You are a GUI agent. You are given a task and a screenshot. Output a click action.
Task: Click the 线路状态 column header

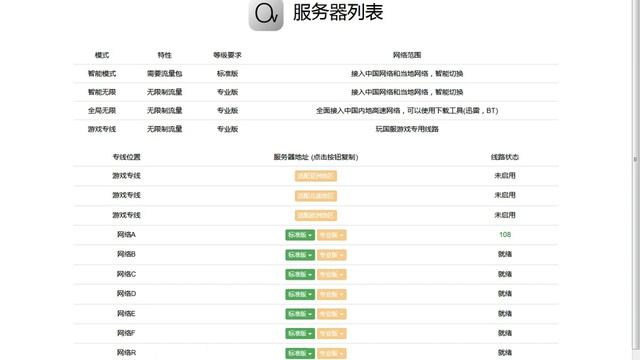pyautogui.click(x=505, y=157)
